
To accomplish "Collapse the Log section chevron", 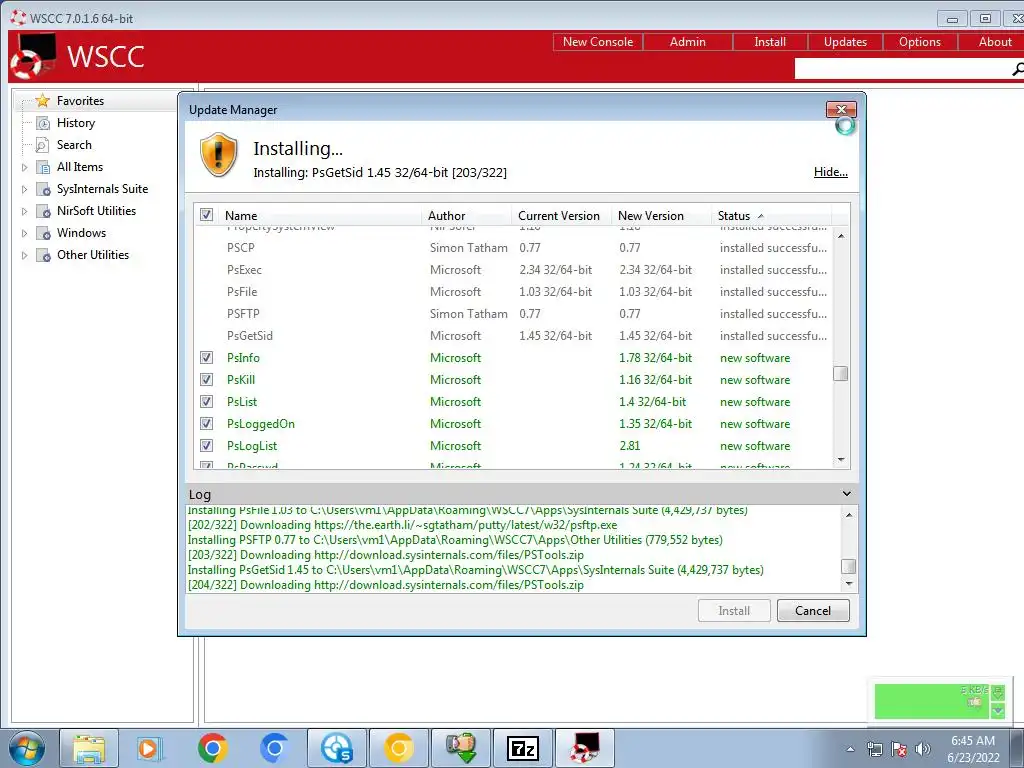I will 847,494.
